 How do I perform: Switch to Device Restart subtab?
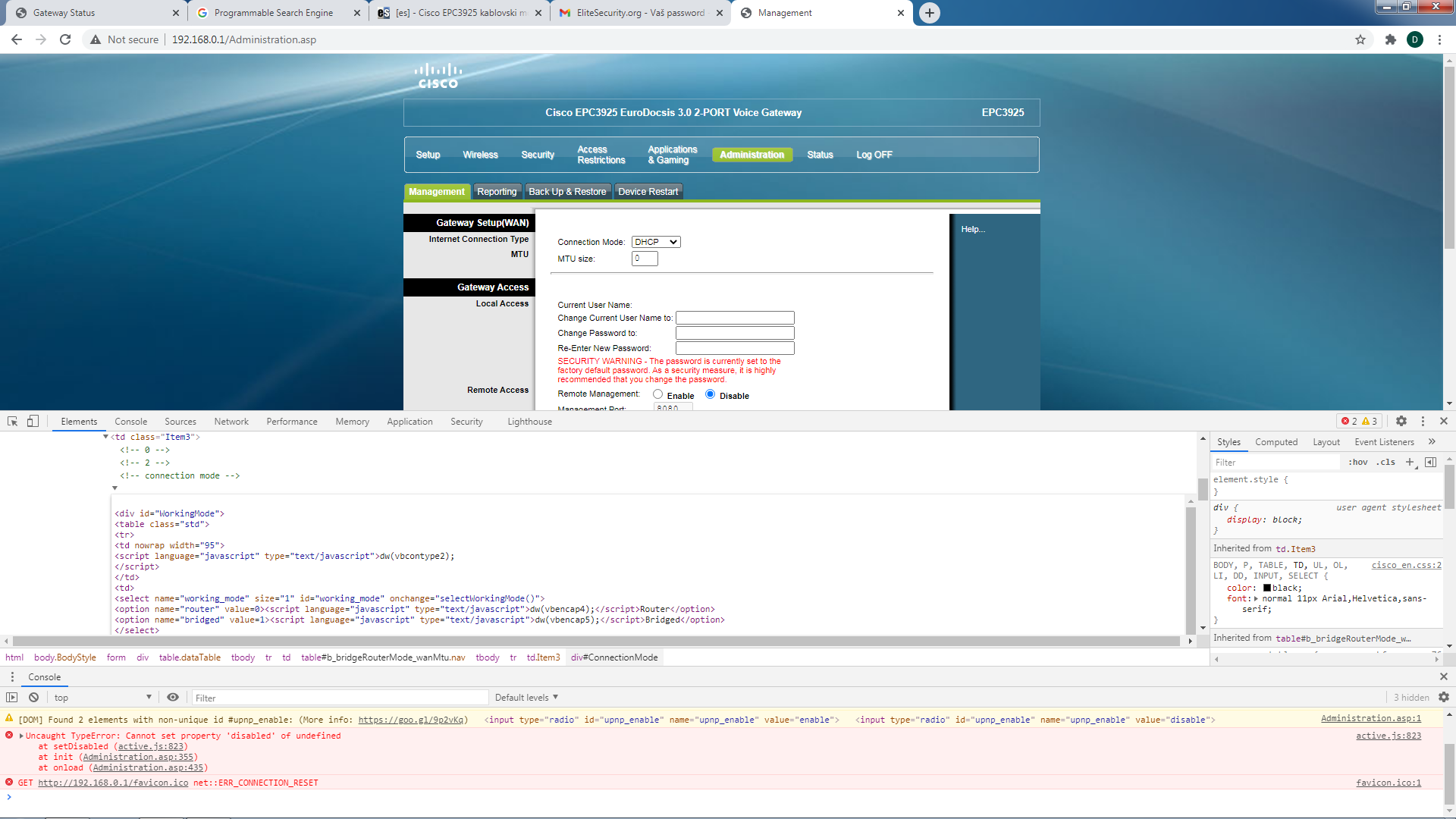tap(648, 192)
